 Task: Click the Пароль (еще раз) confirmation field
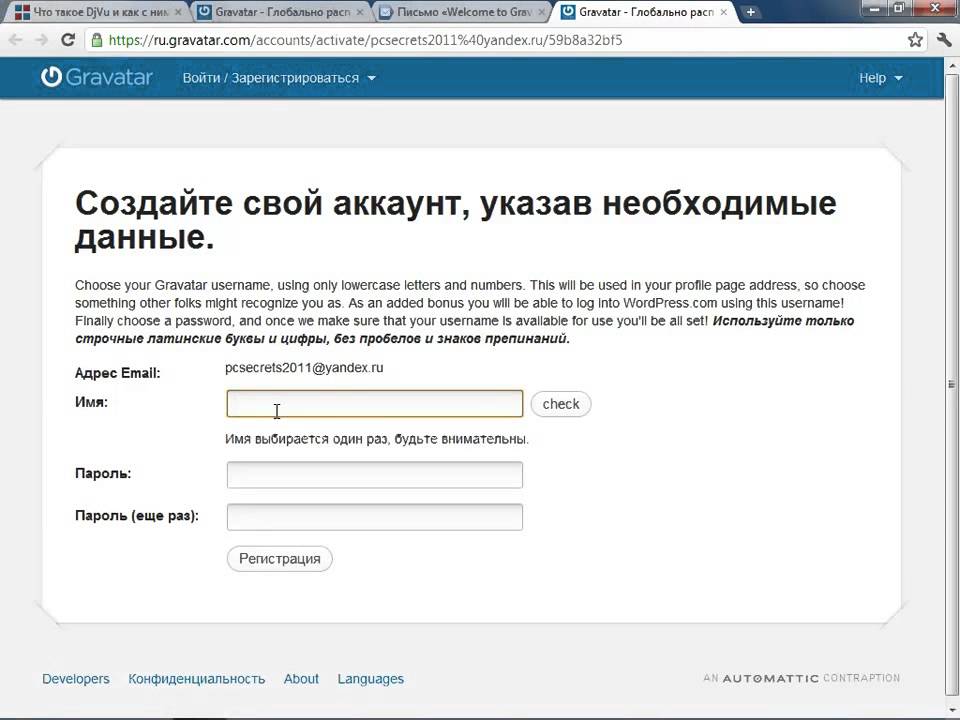point(375,517)
